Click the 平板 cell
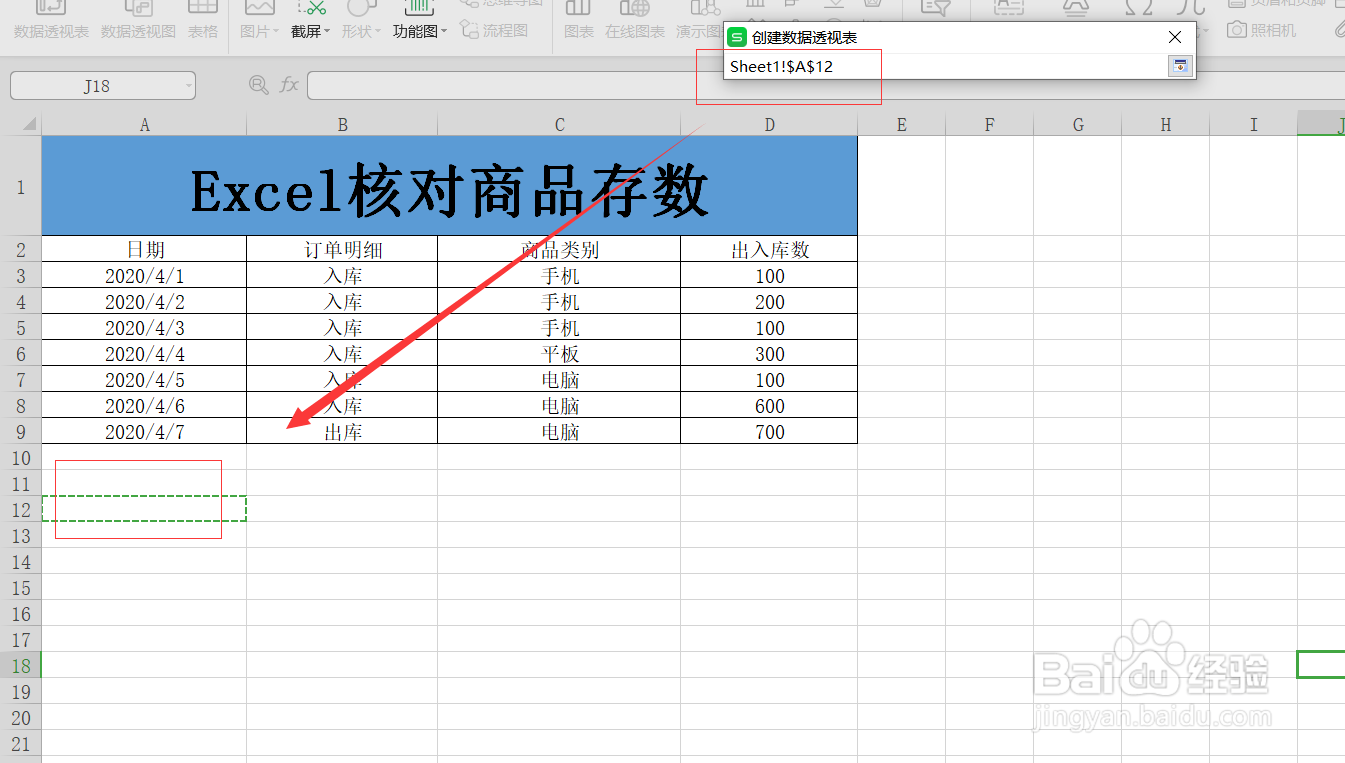Image resolution: width=1345 pixels, height=763 pixels. (559, 353)
